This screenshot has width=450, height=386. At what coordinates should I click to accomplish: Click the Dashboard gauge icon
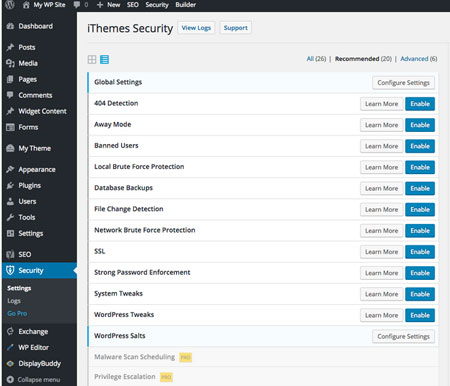(x=10, y=26)
